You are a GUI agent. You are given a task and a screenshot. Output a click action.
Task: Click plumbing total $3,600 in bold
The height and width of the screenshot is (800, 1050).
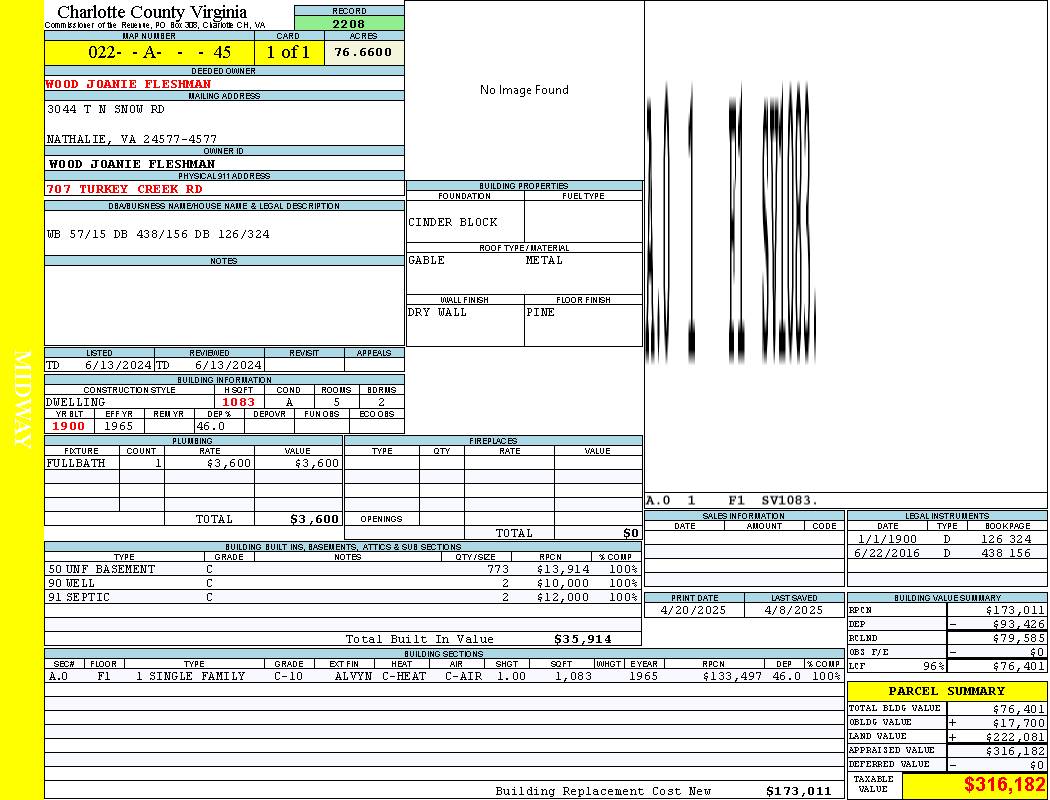point(314,519)
